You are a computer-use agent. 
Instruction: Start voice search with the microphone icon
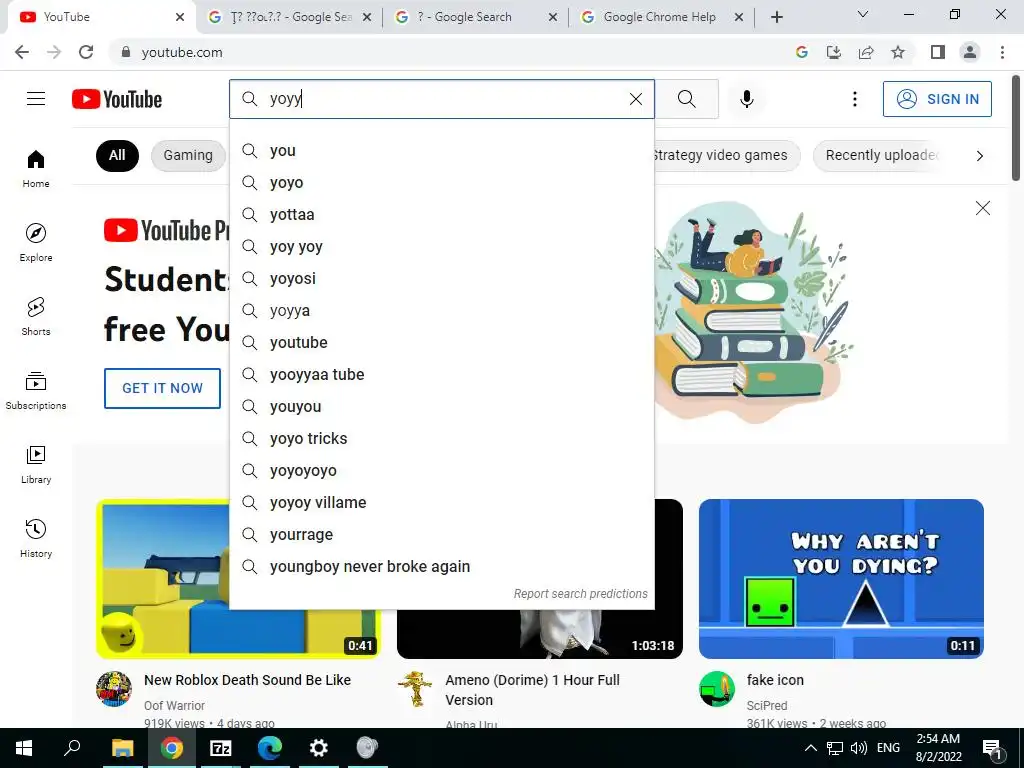(x=747, y=99)
